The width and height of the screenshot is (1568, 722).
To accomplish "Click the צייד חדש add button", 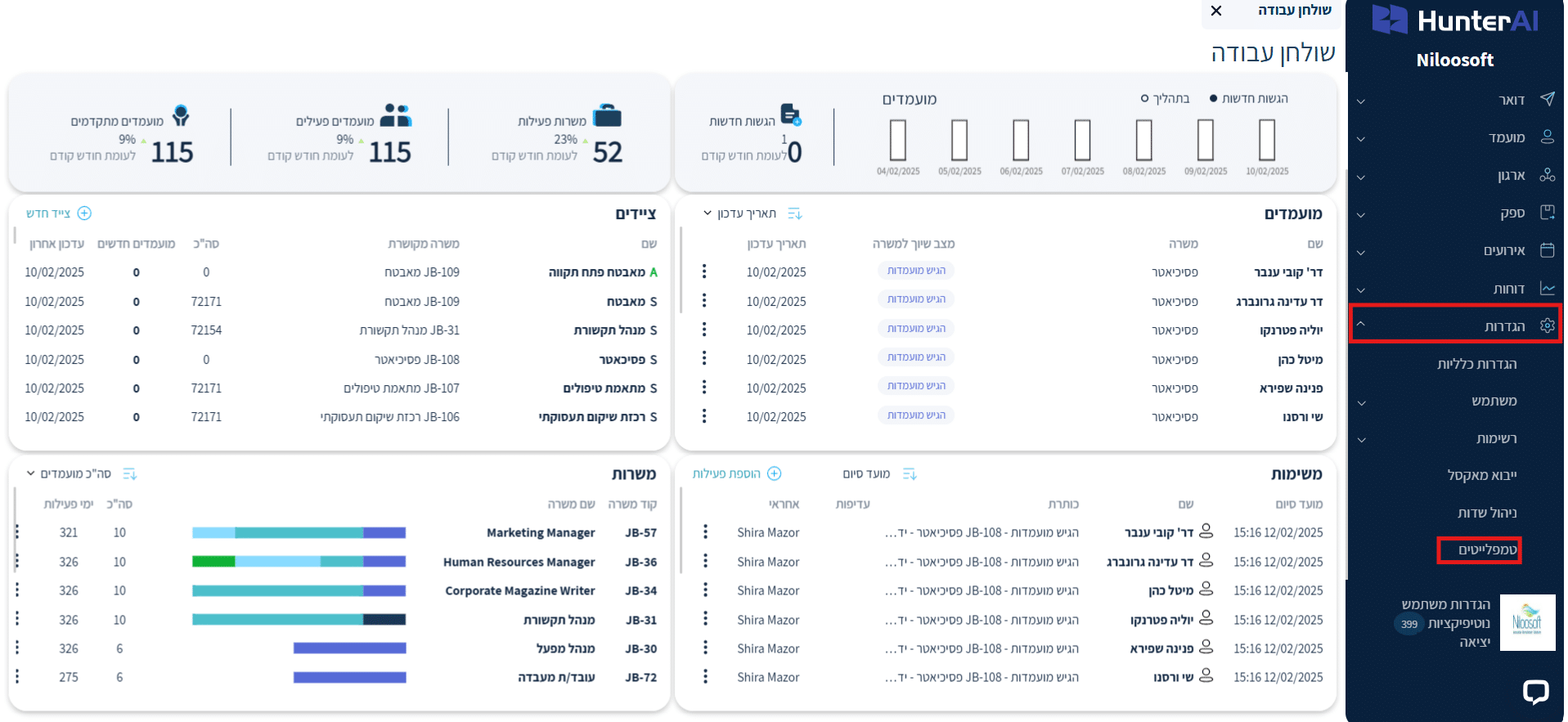I will [x=84, y=213].
